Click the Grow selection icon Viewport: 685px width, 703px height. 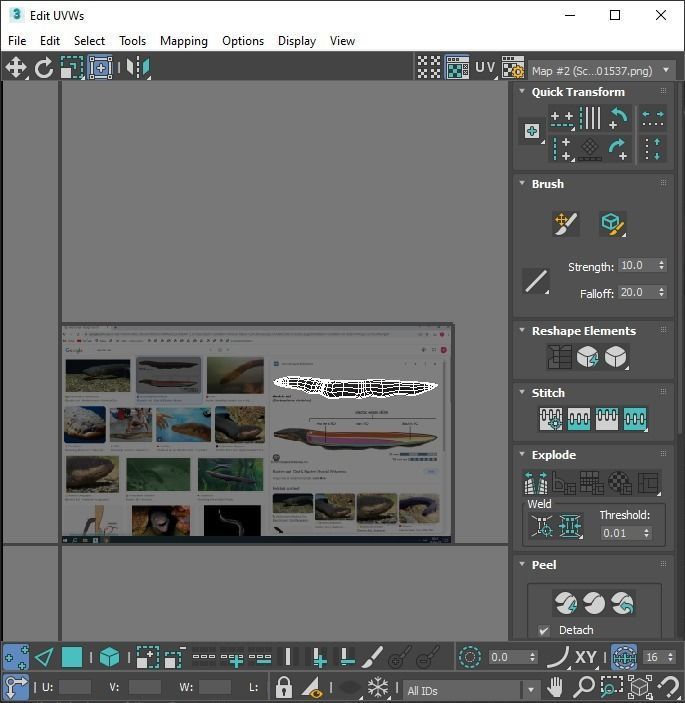pyautogui.click(x=148, y=658)
